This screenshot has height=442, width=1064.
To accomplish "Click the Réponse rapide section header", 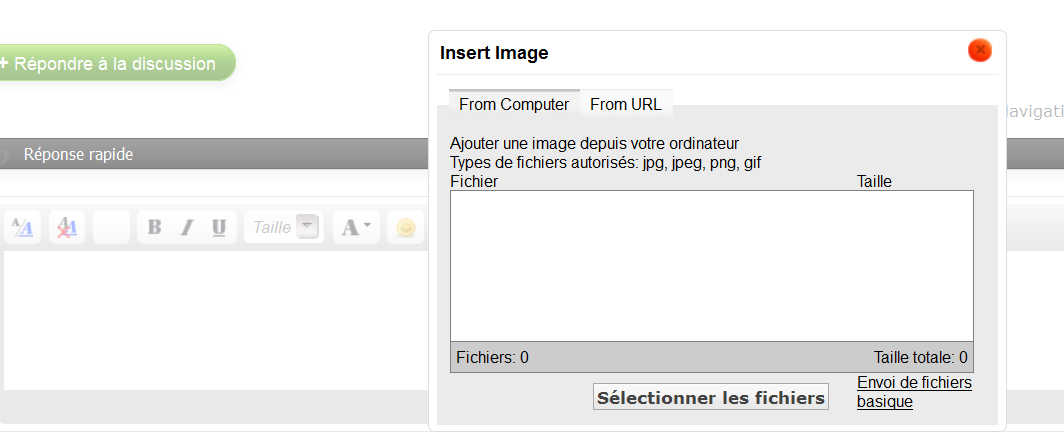I will 78,155.
